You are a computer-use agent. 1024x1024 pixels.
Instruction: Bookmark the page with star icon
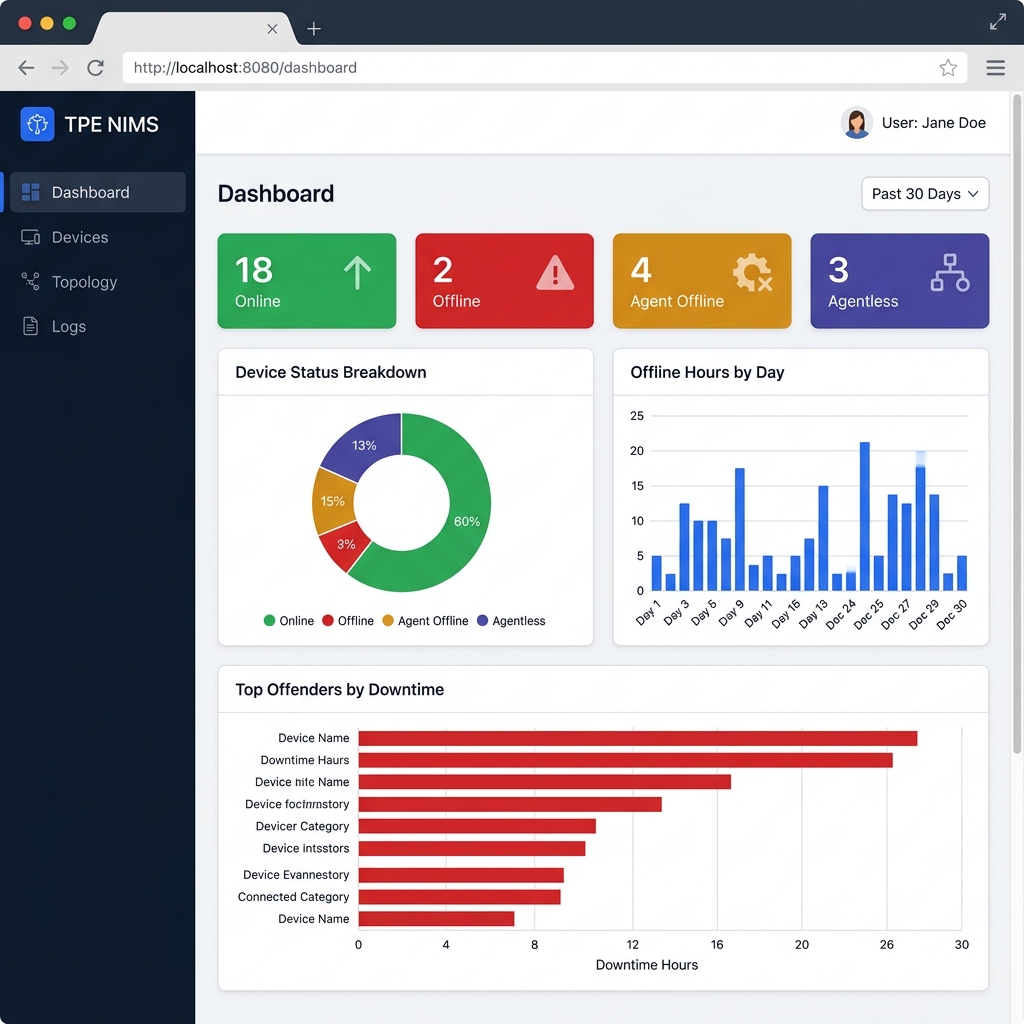948,67
